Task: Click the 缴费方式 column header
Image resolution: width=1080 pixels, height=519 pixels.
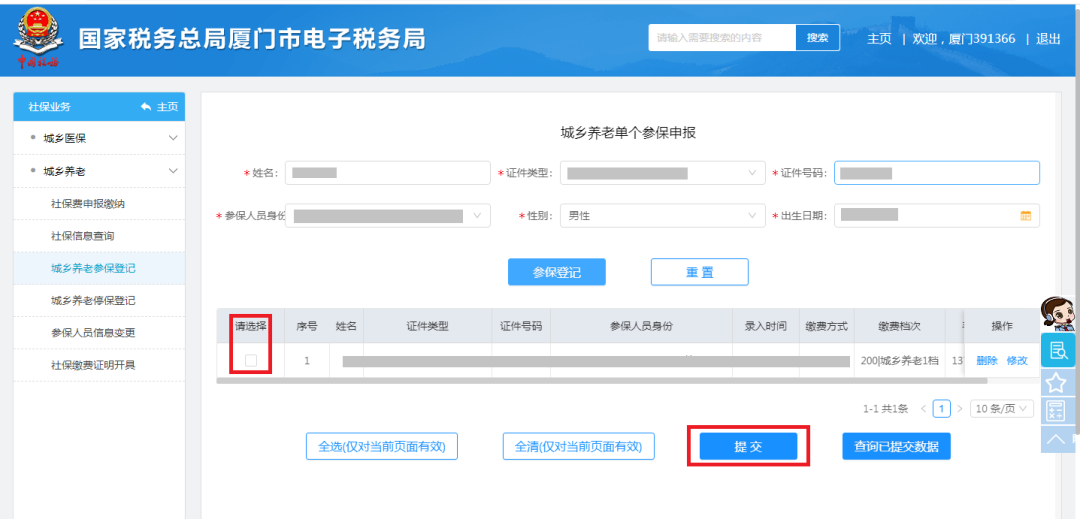Action: click(x=827, y=326)
